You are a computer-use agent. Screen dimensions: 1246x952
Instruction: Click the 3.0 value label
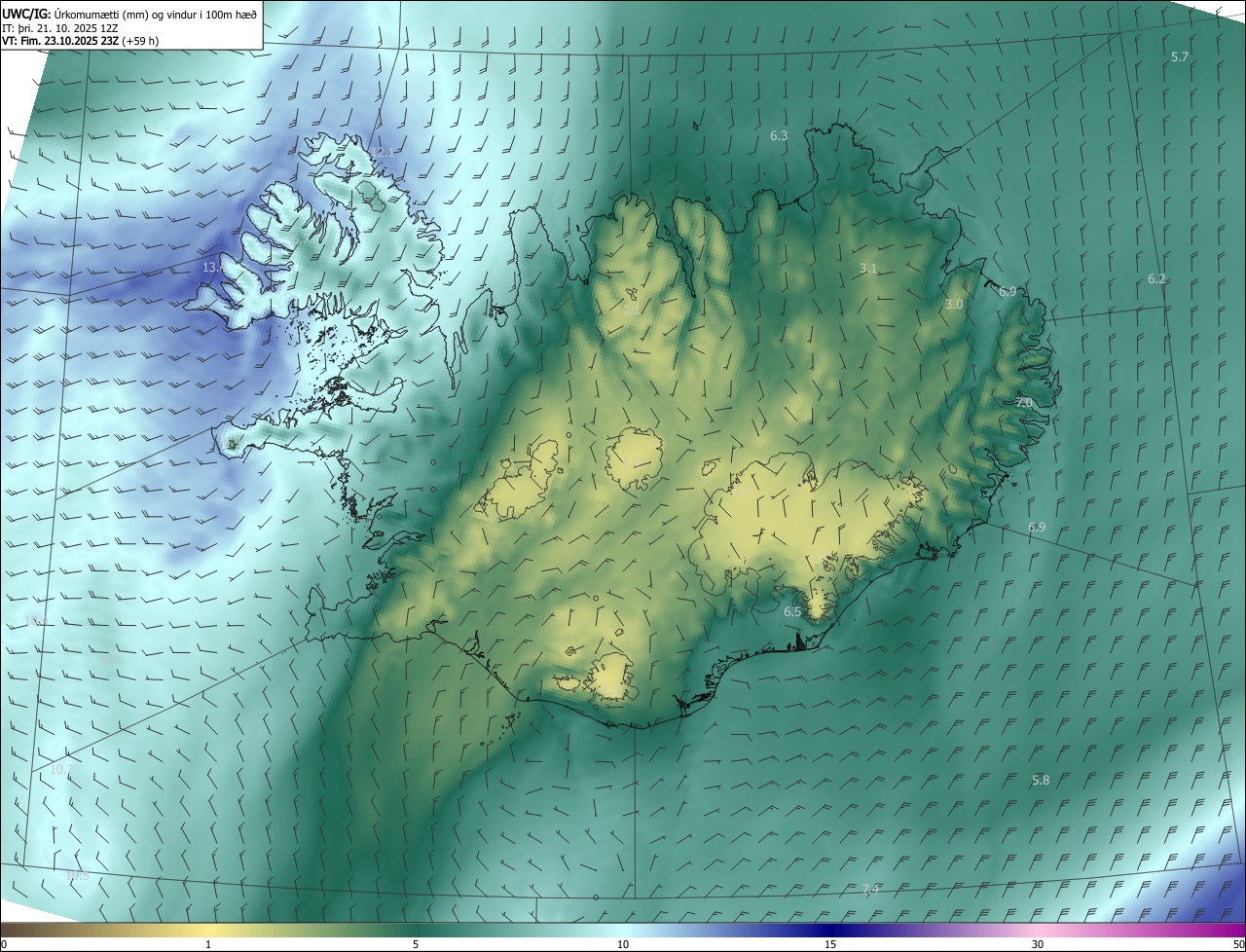click(x=954, y=305)
